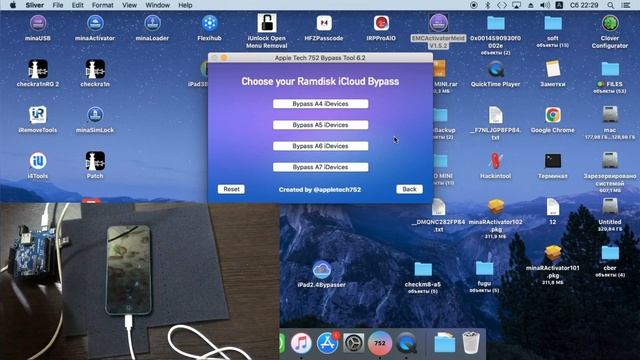Click the clock showing Сб 22:29
Screen dimensions: 640x360
click(584, 5)
